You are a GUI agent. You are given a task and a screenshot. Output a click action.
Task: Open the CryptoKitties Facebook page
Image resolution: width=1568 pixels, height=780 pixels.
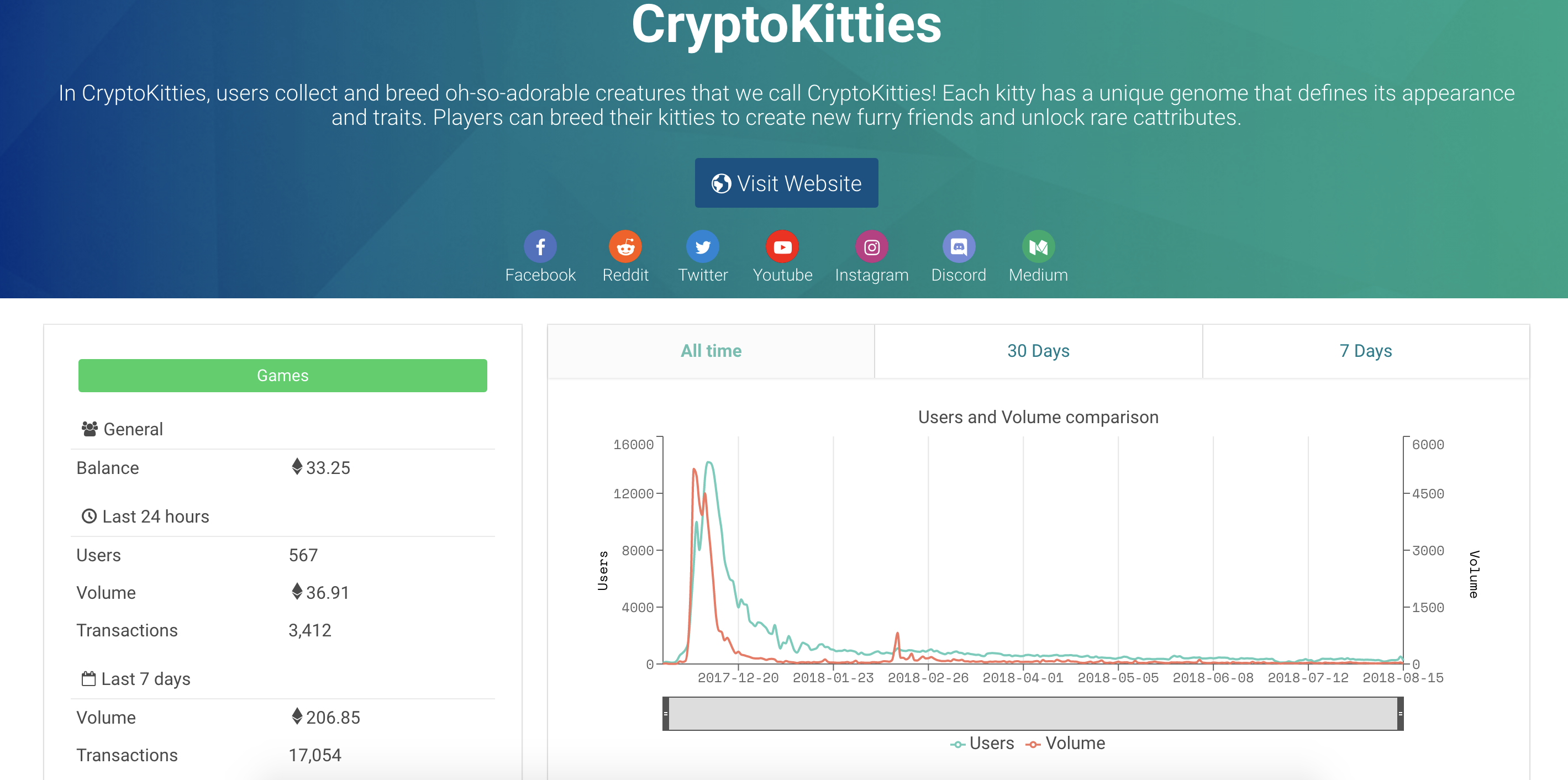540,247
